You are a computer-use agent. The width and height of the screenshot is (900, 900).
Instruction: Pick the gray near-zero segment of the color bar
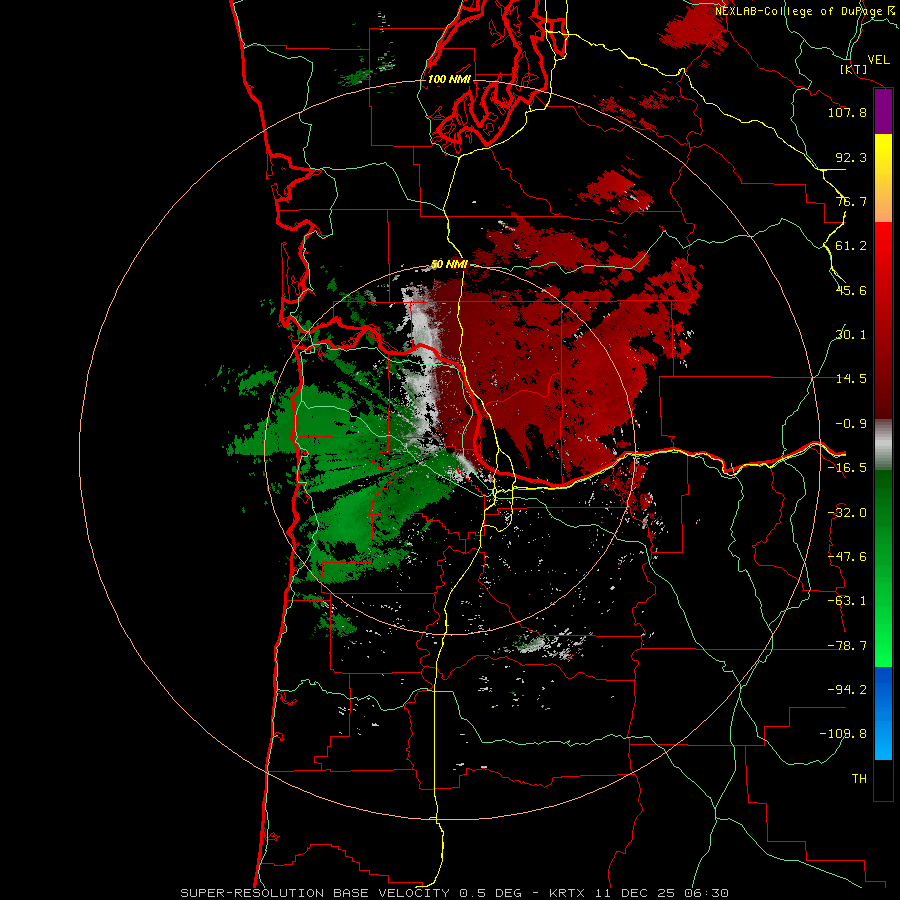coord(883,445)
